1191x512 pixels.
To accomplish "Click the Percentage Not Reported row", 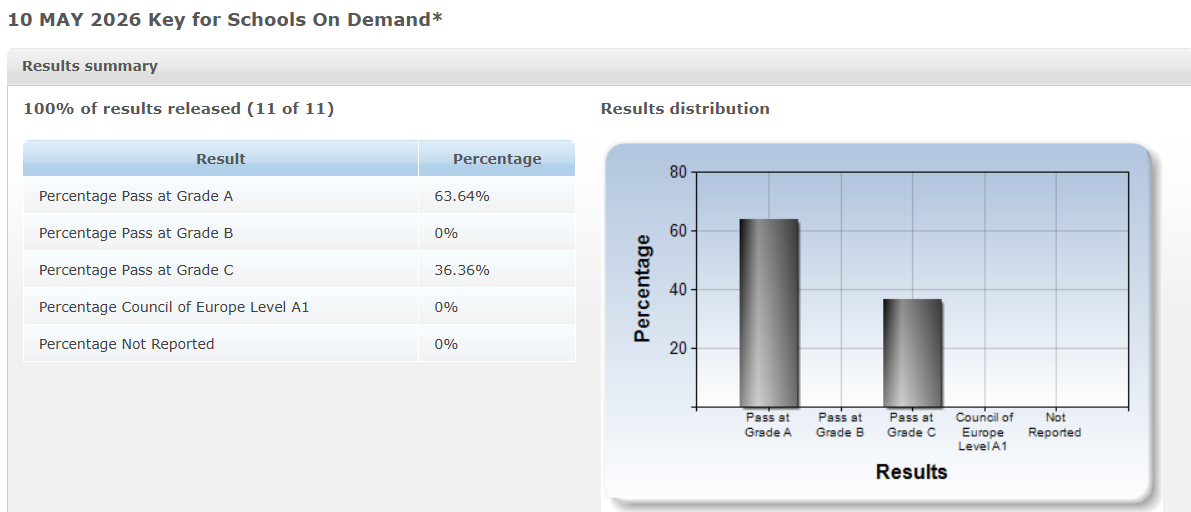I will pyautogui.click(x=299, y=344).
